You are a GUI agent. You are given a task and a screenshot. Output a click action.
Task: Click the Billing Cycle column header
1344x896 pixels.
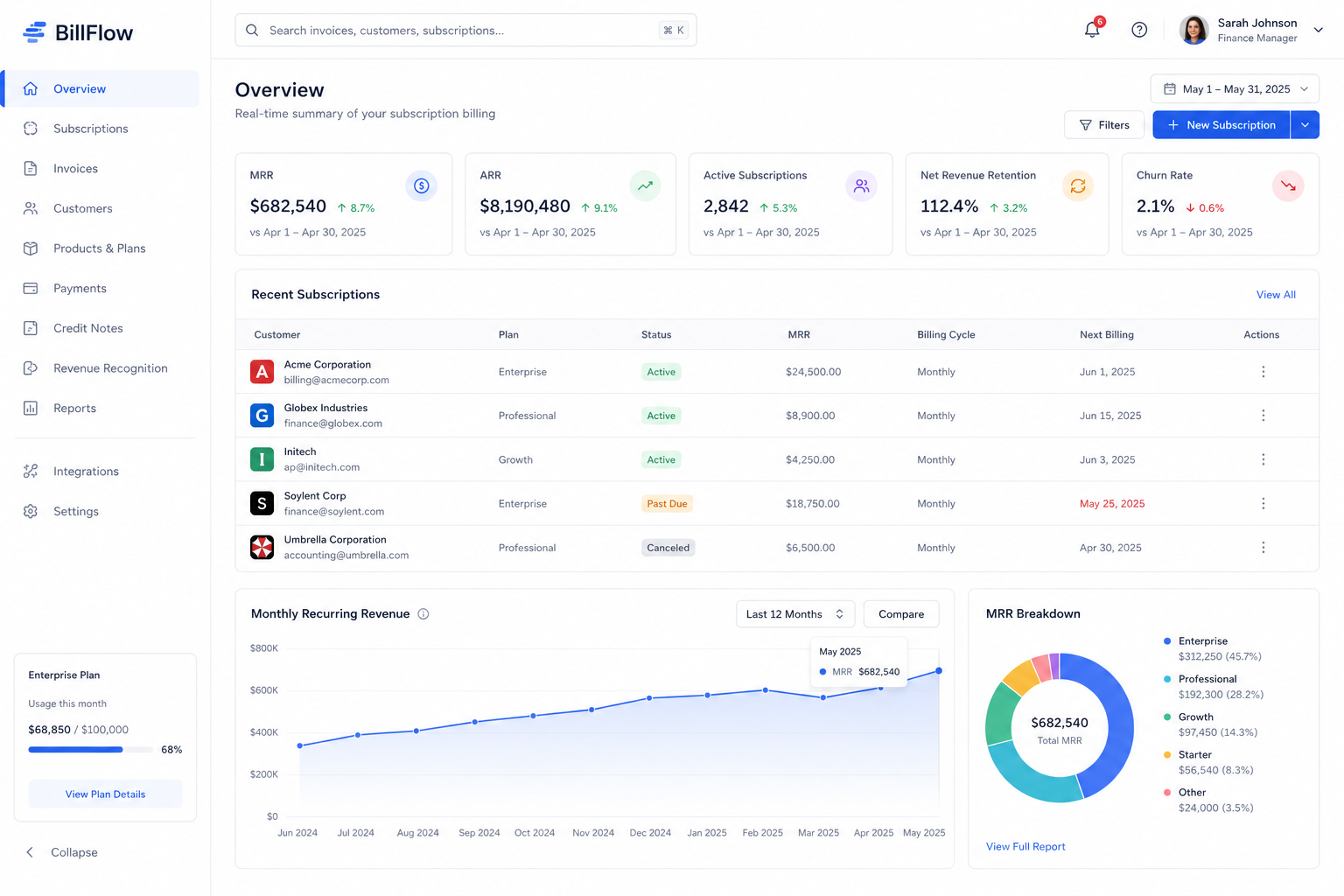pyautogui.click(x=946, y=335)
